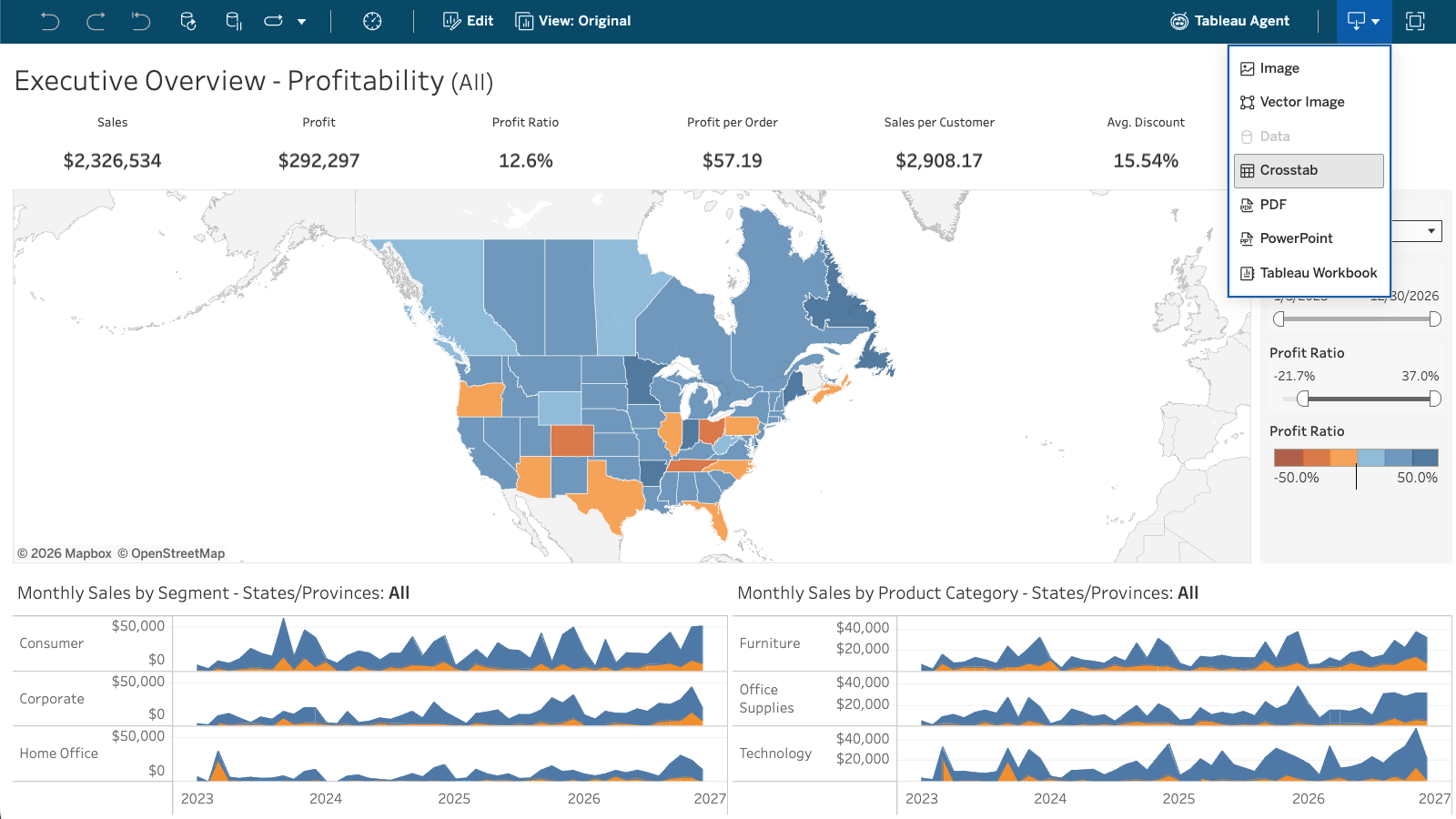Image resolution: width=1456 pixels, height=819 pixels.
Task: Revert the view with the toolbar Revert icon
Action: tap(141, 21)
